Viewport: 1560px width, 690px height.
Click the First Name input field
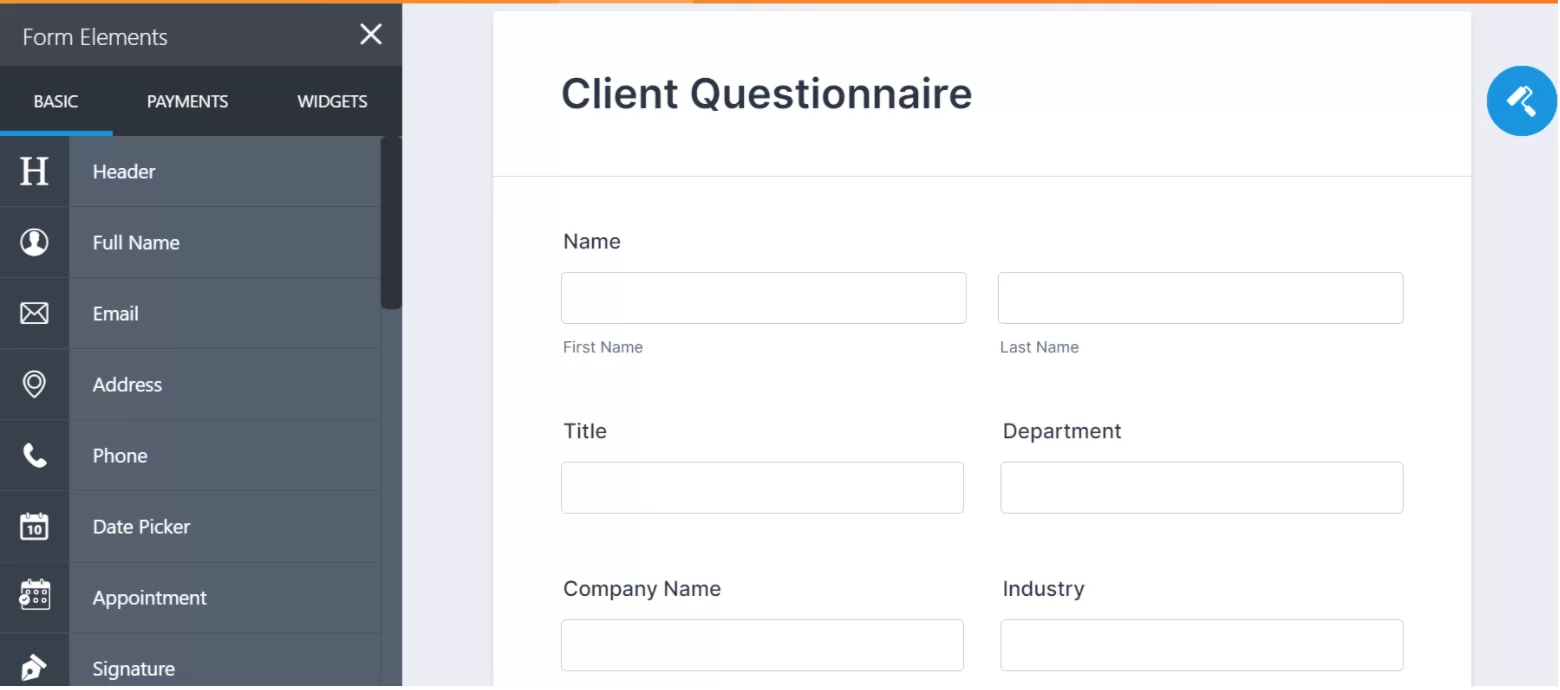pyautogui.click(x=763, y=297)
